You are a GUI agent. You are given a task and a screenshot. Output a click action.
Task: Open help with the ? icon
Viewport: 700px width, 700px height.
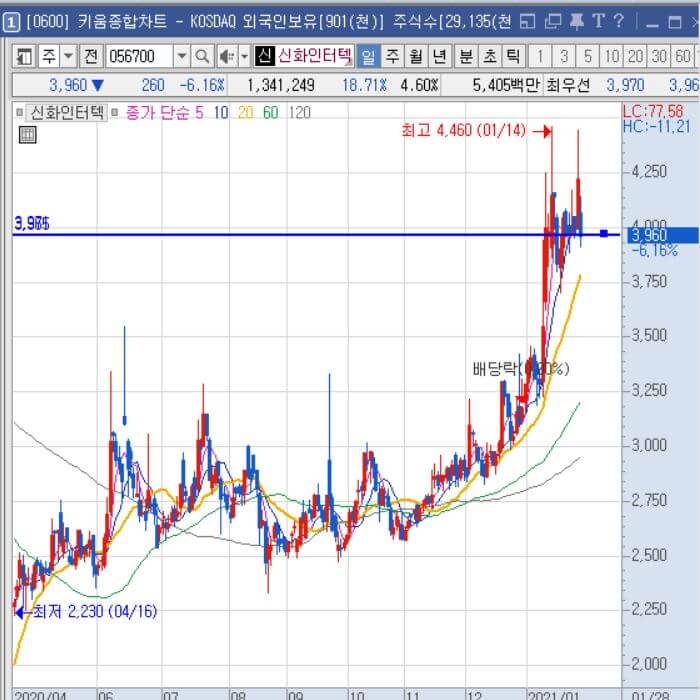coord(619,21)
